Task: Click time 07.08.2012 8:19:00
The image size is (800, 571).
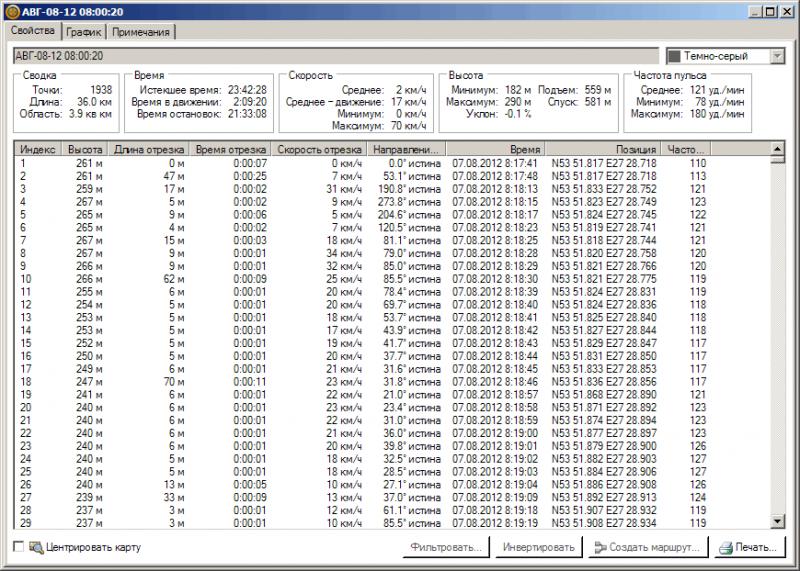Action: point(495,433)
